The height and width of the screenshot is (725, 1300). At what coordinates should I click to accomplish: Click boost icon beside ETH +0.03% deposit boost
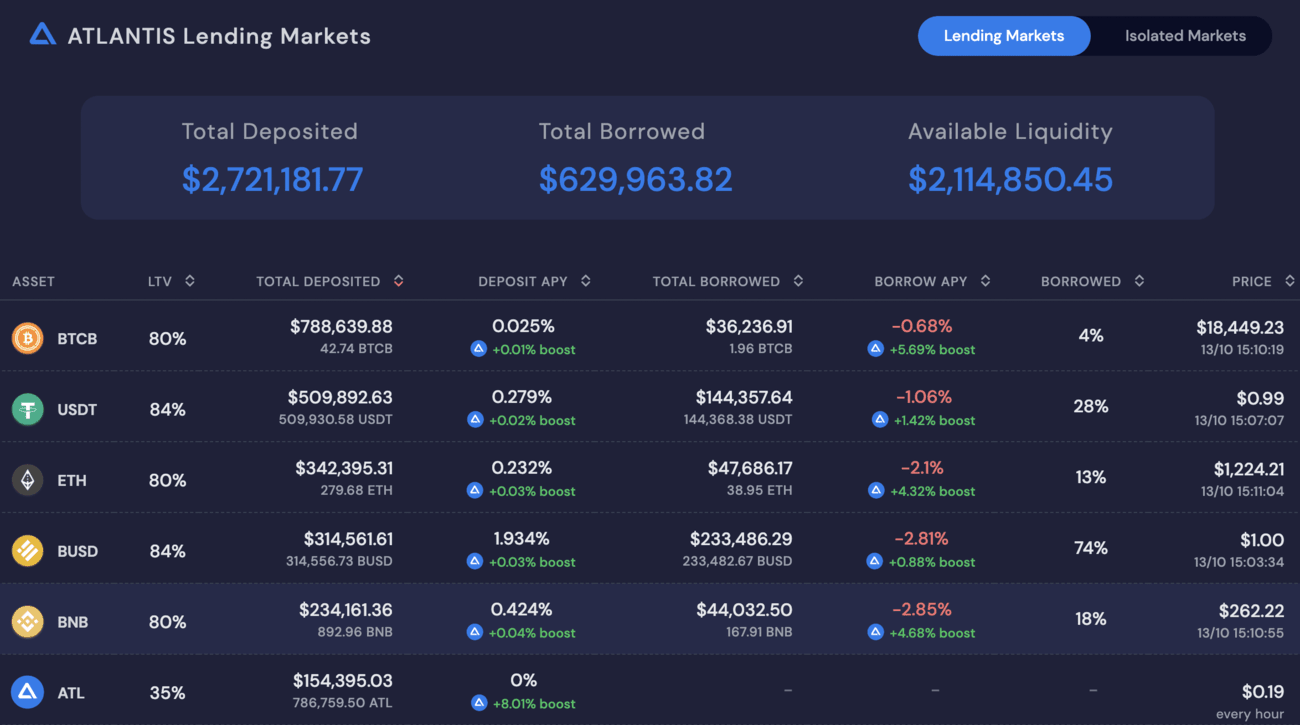click(475, 491)
